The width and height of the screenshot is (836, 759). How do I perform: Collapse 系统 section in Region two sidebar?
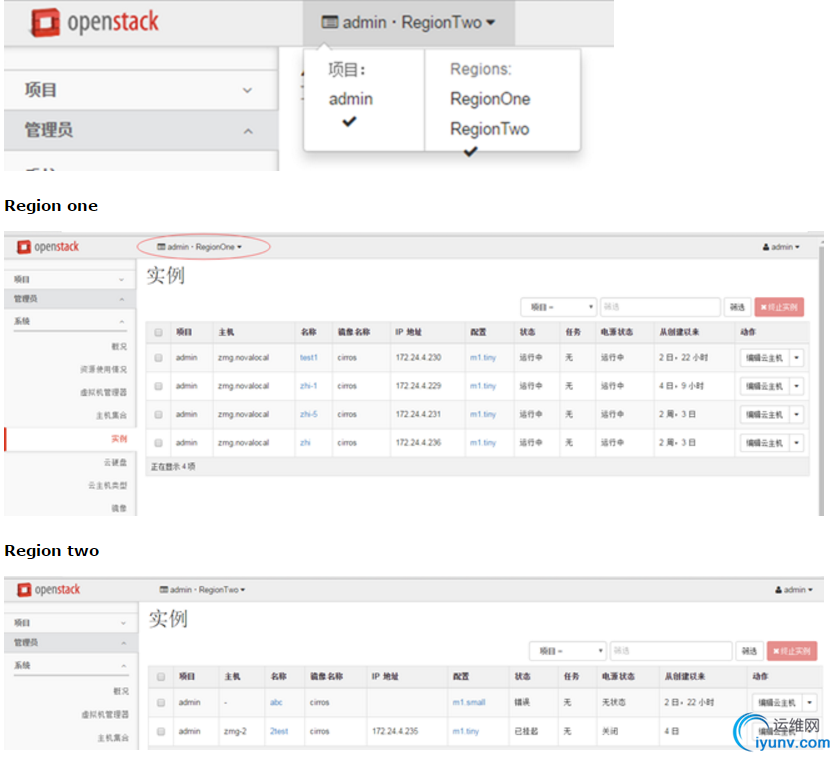[x=71, y=666]
